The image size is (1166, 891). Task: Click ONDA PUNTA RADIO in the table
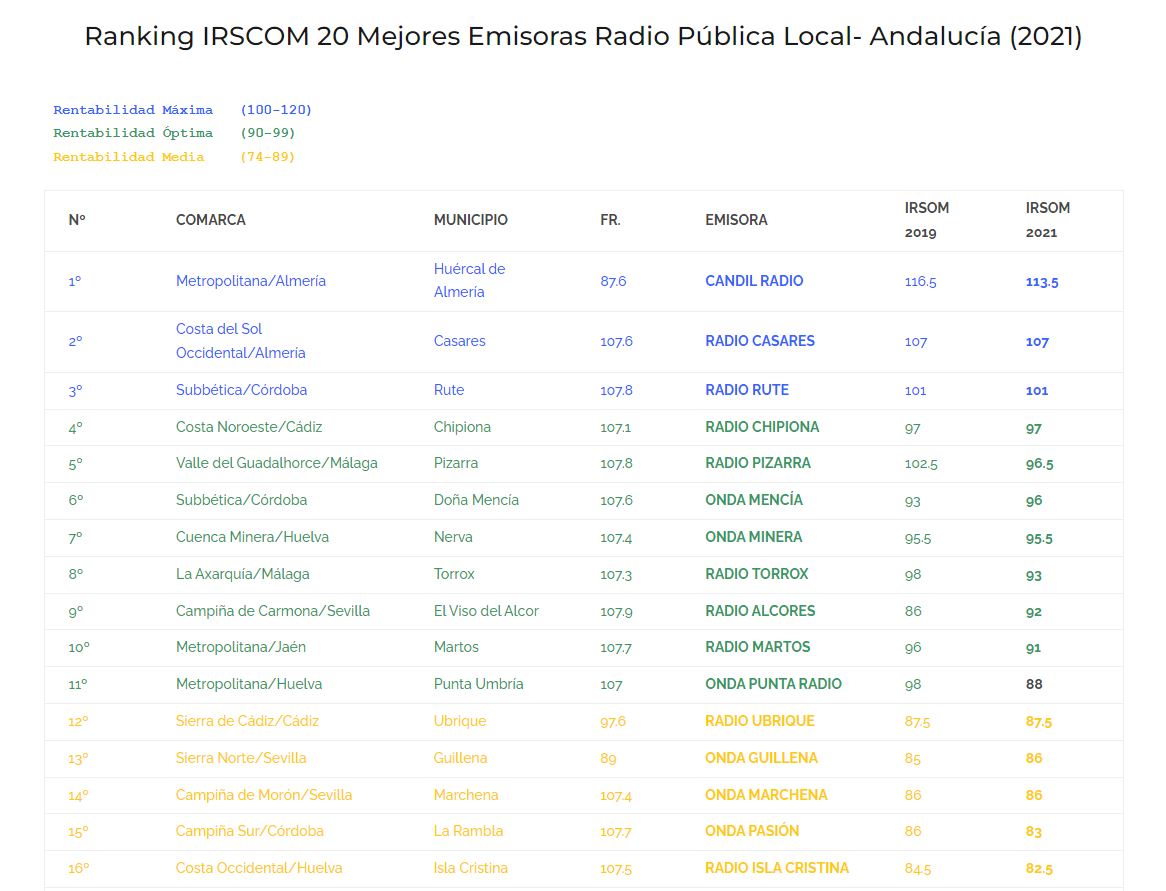point(773,684)
